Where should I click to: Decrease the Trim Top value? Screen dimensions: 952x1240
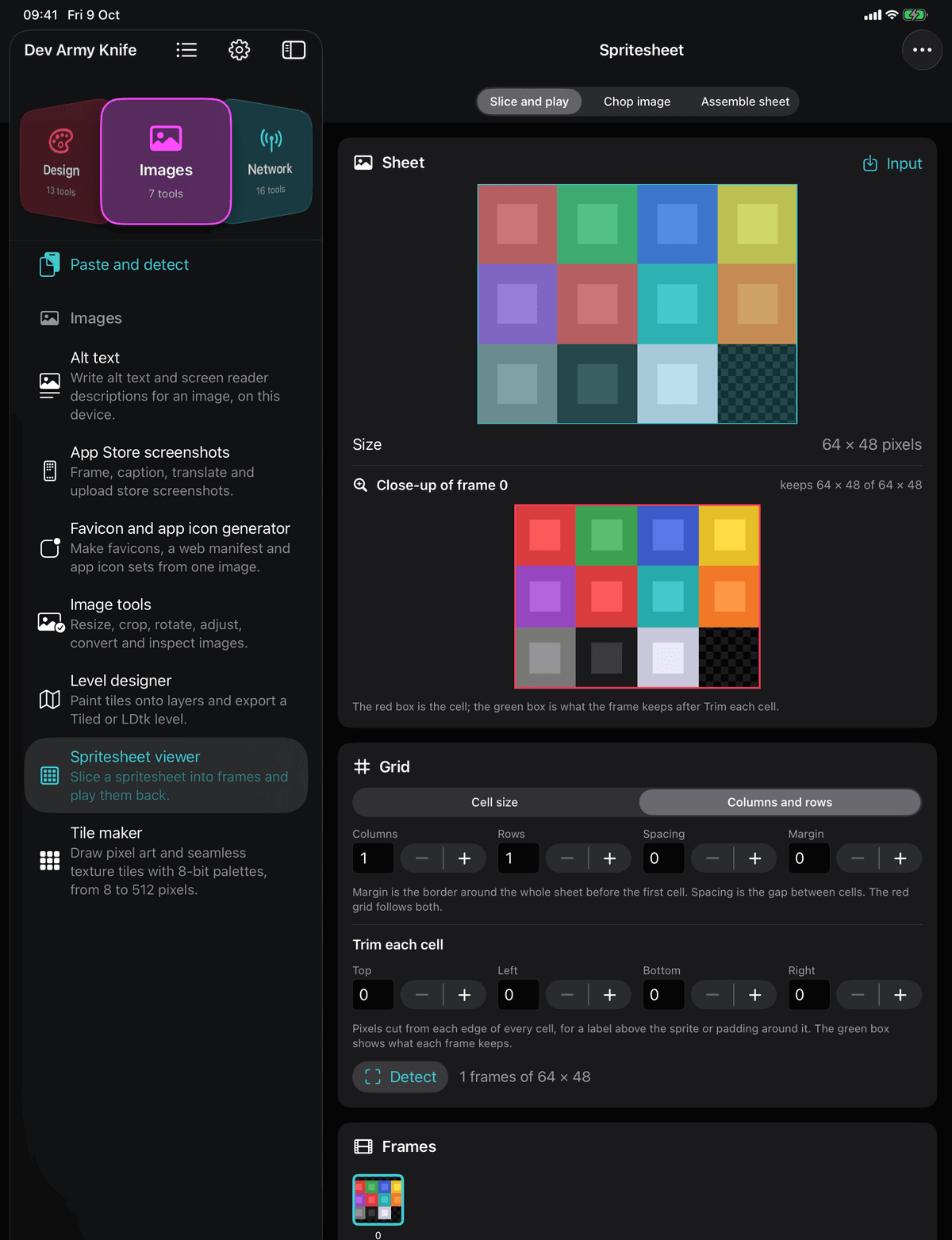point(422,995)
